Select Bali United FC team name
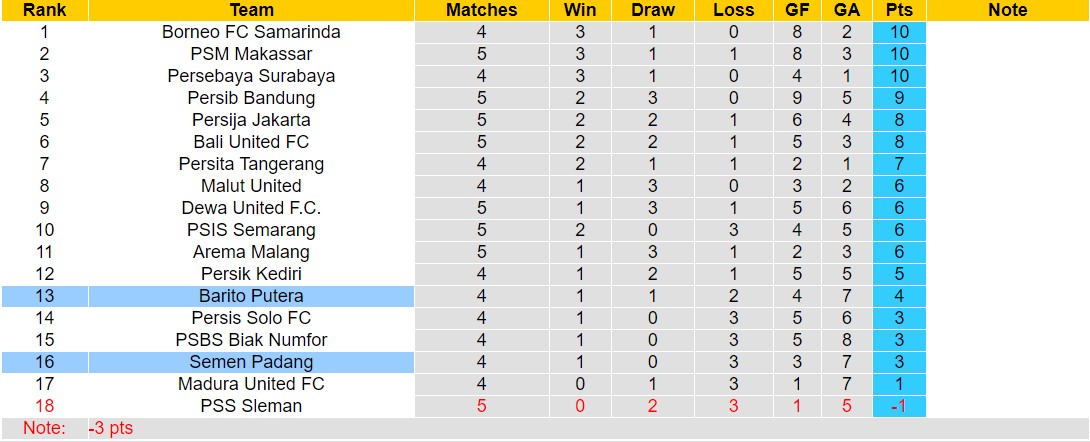The height and width of the screenshot is (442, 1090). 251,142
